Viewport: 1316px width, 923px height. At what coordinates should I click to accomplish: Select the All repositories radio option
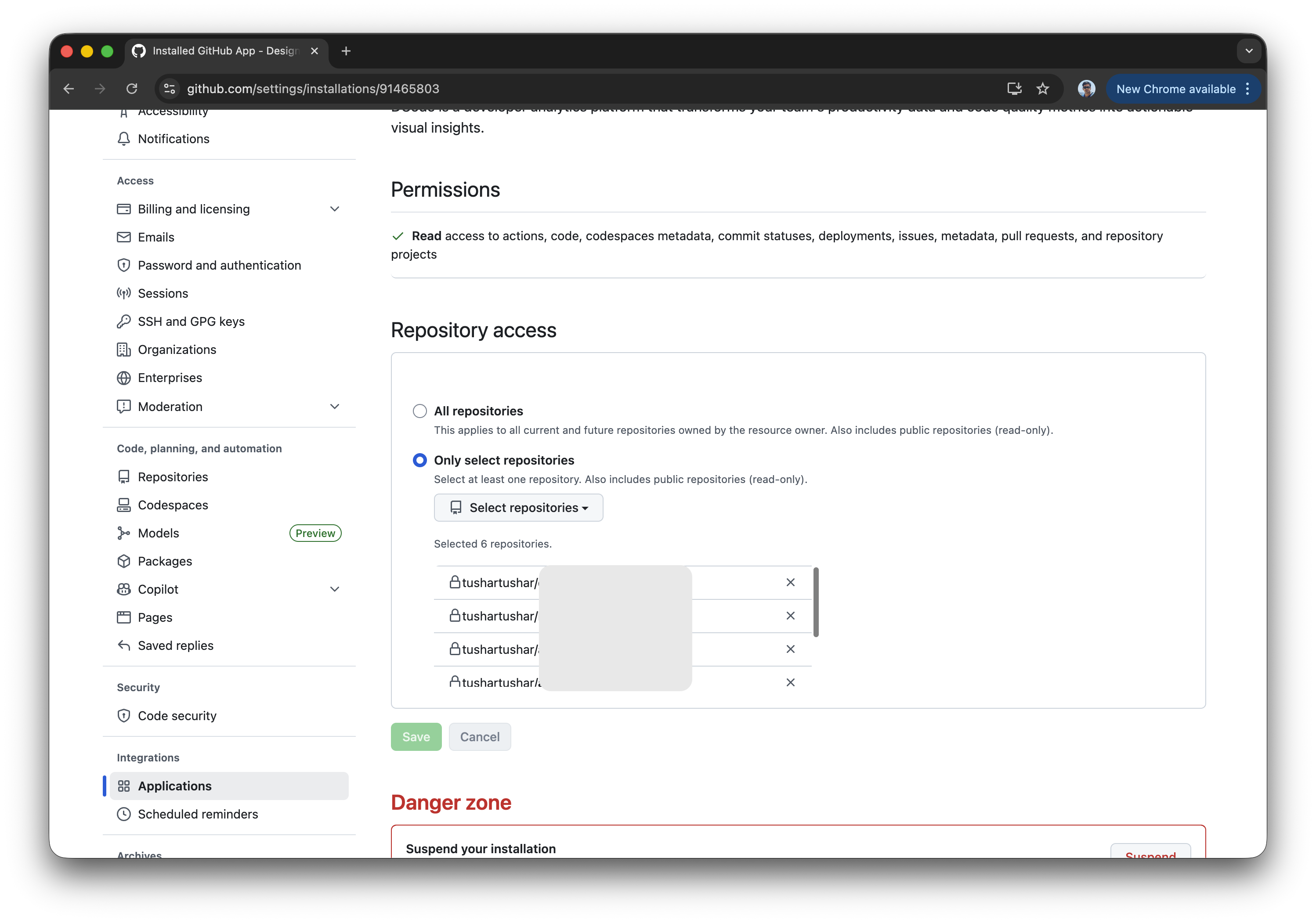pos(419,411)
